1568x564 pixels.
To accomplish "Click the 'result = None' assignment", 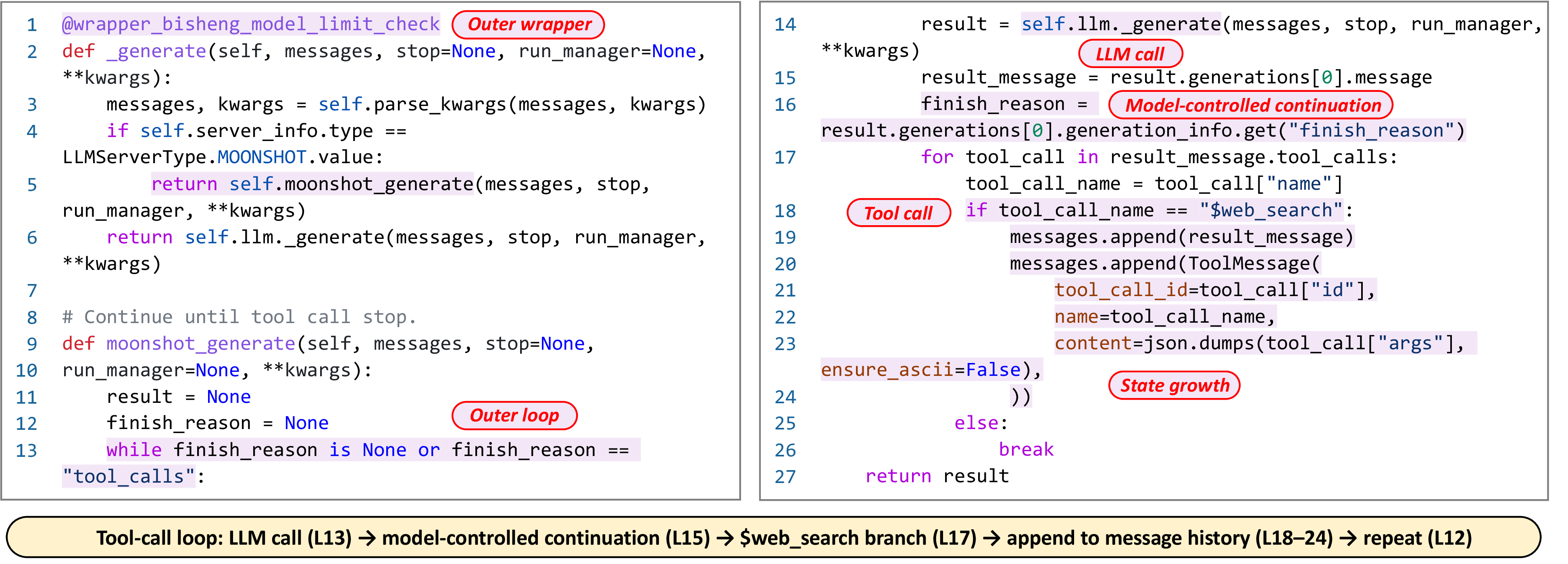I will (x=178, y=397).
